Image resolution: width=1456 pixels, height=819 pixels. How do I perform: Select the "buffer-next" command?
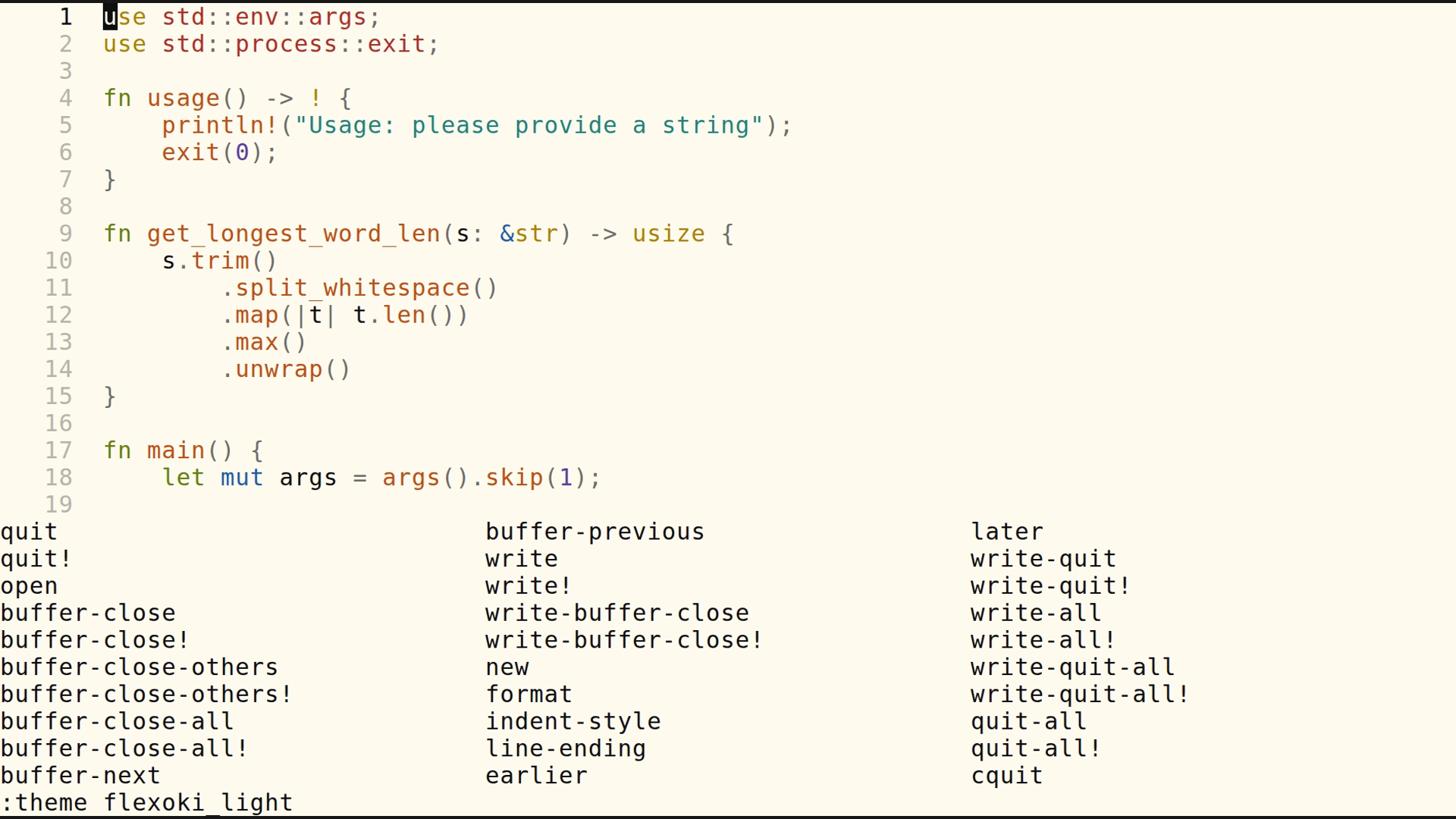click(80, 776)
